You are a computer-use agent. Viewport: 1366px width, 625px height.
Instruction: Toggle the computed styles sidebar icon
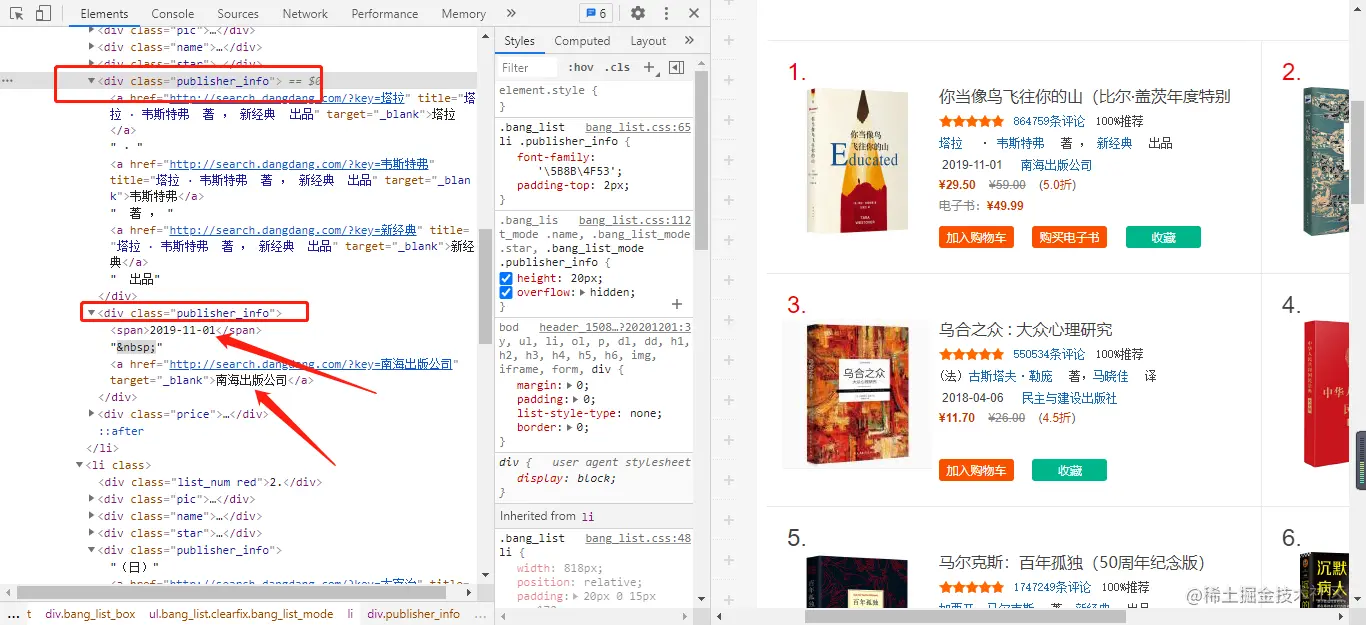point(677,67)
